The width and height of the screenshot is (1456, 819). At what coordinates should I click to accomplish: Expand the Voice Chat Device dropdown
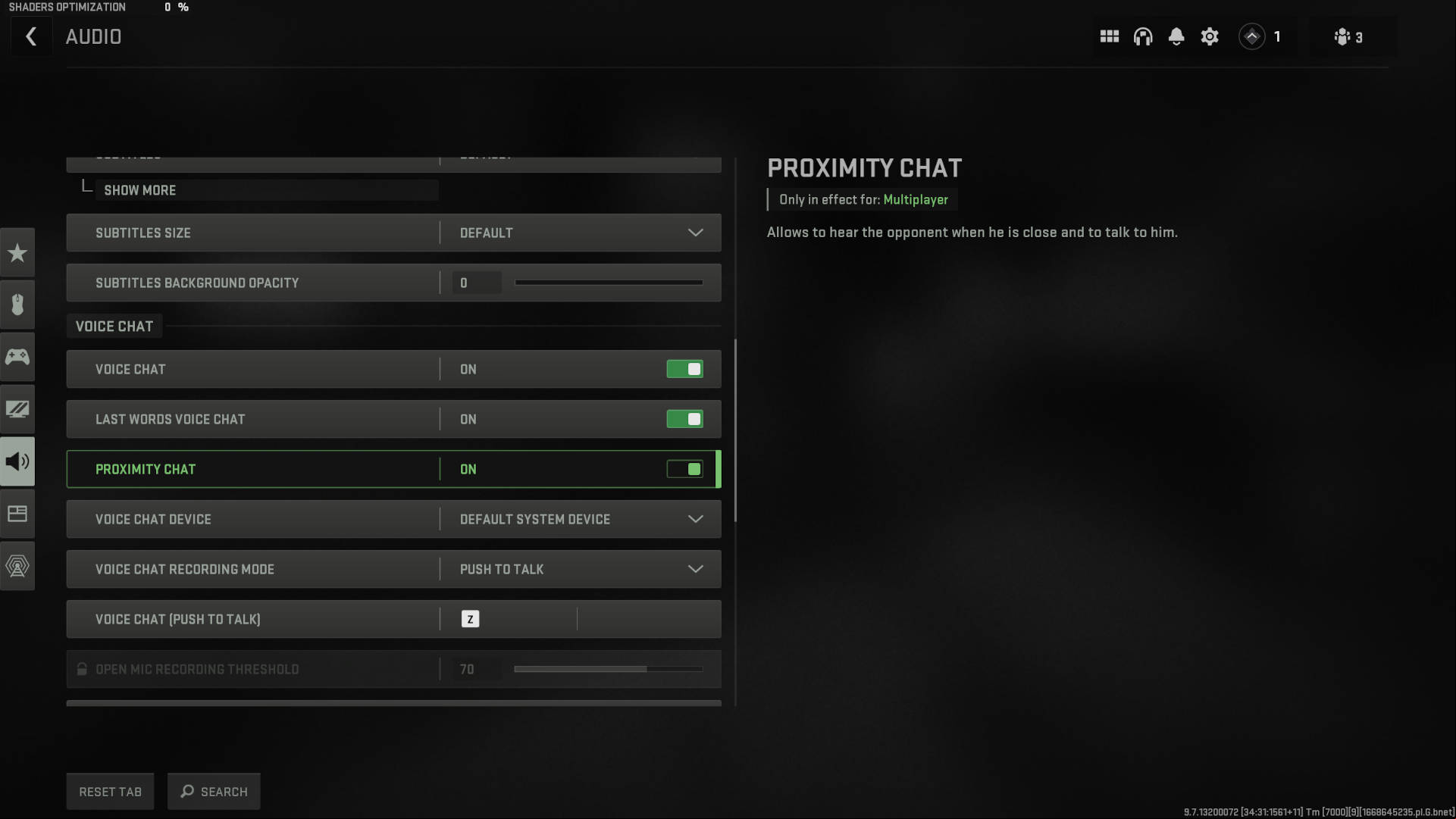coord(581,519)
